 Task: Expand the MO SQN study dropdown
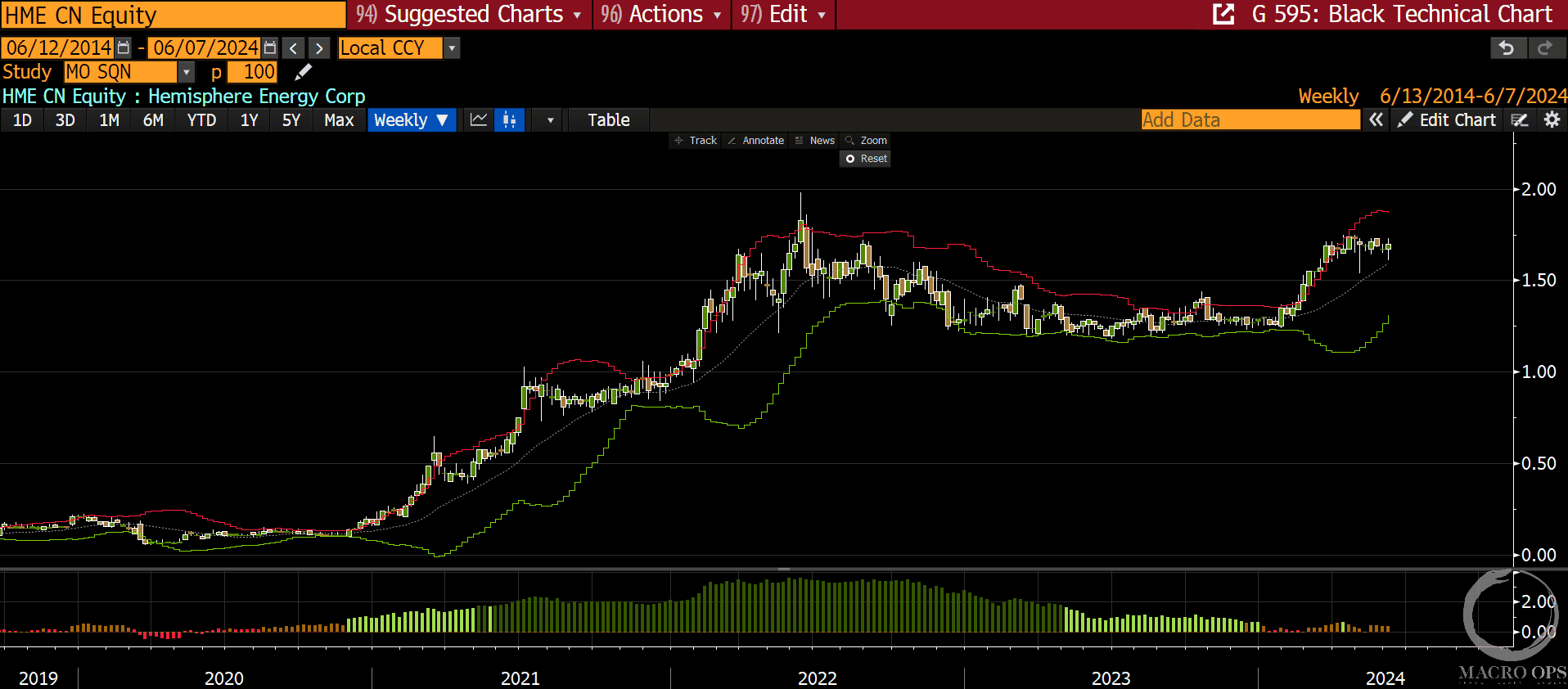pos(187,72)
